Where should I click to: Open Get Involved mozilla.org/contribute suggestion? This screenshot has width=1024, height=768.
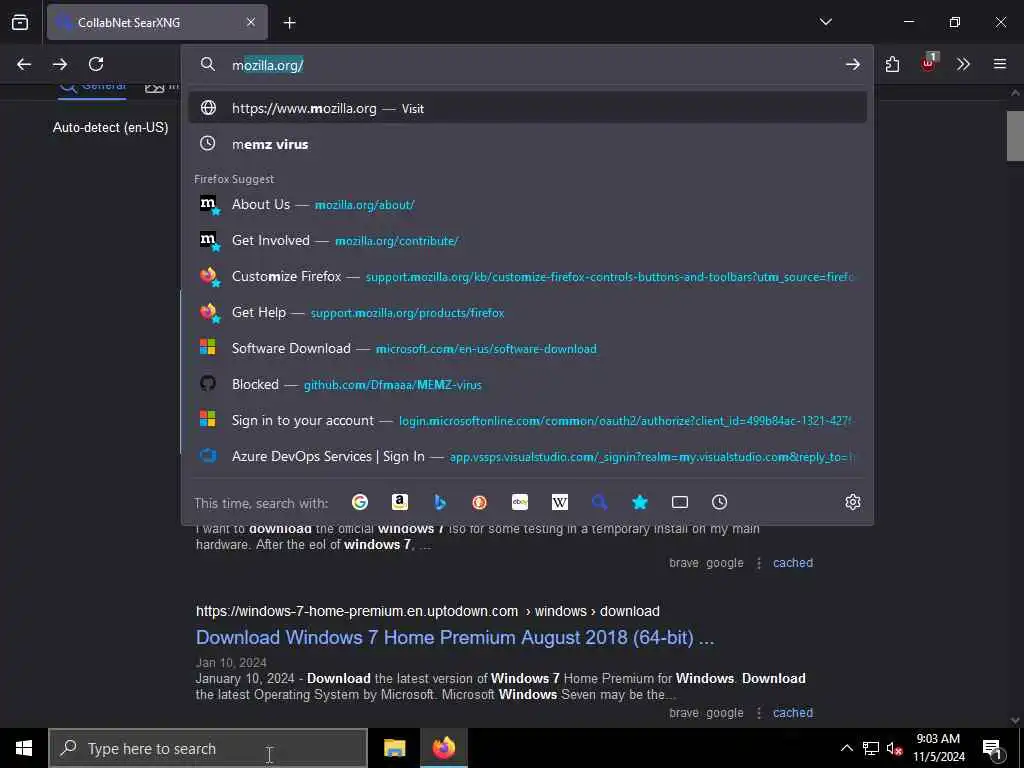(527, 240)
